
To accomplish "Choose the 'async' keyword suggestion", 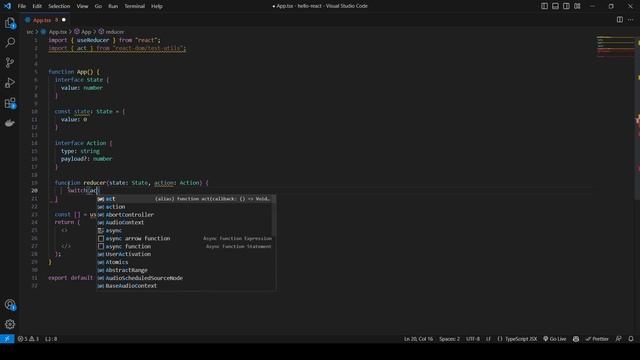I will pos(184,231).
